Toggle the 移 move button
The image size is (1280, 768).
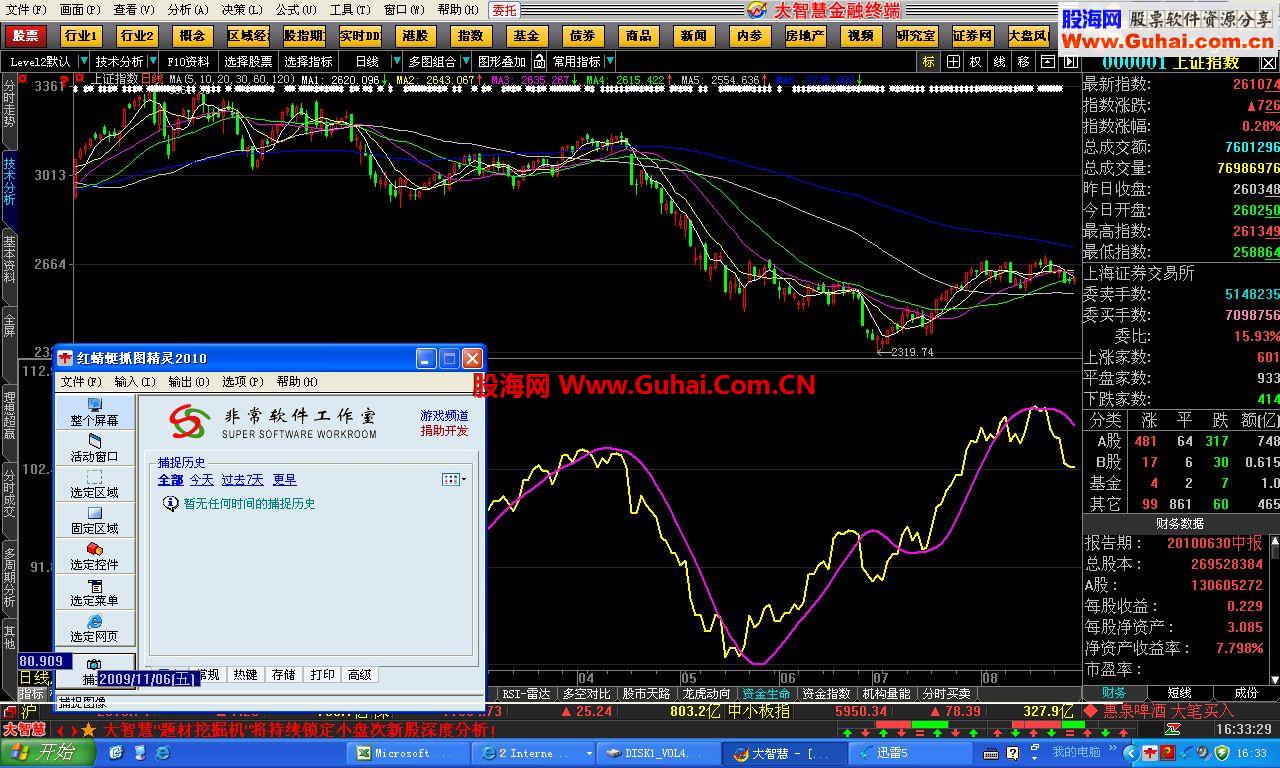point(1023,61)
